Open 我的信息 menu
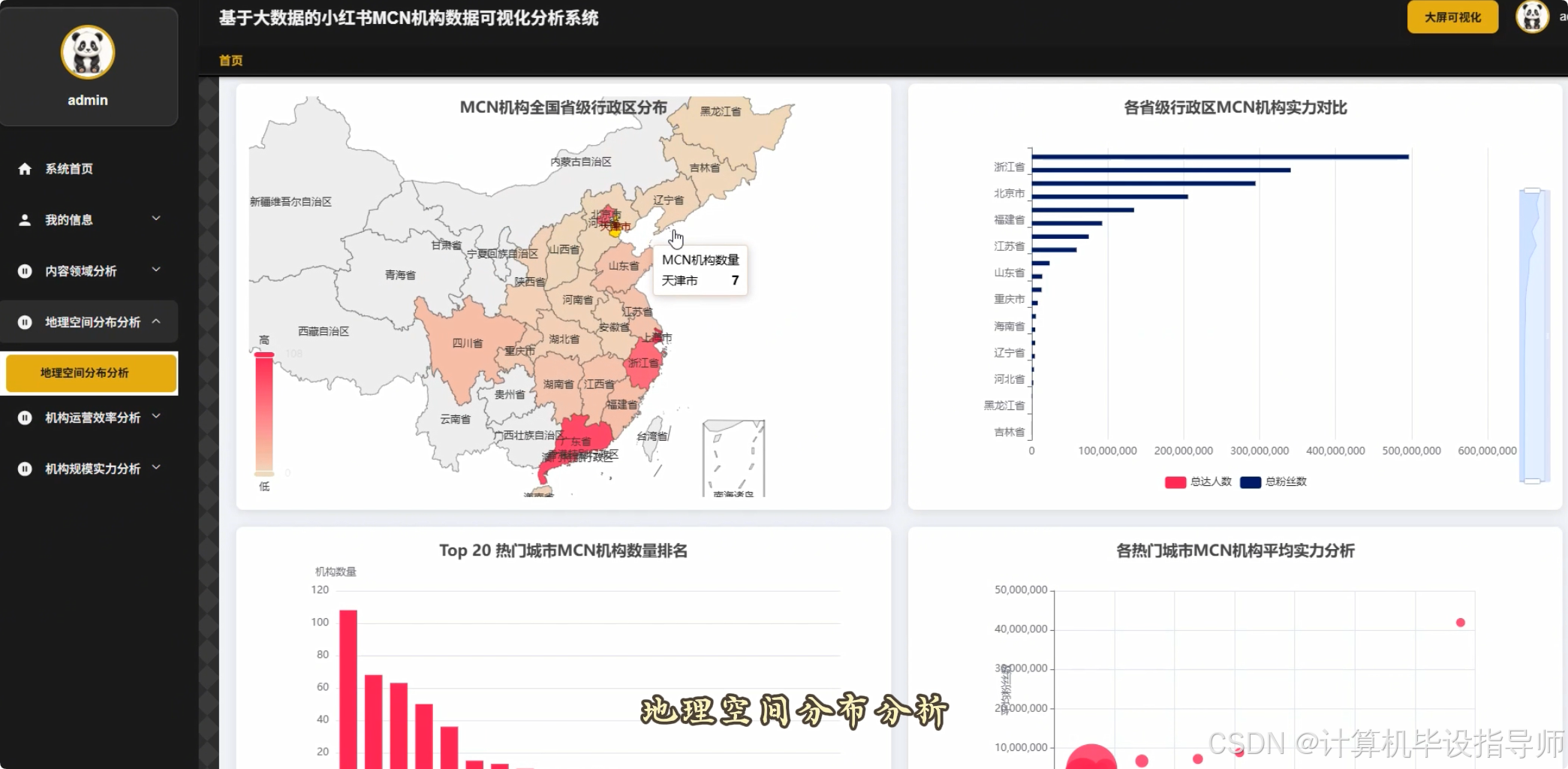 click(x=89, y=220)
